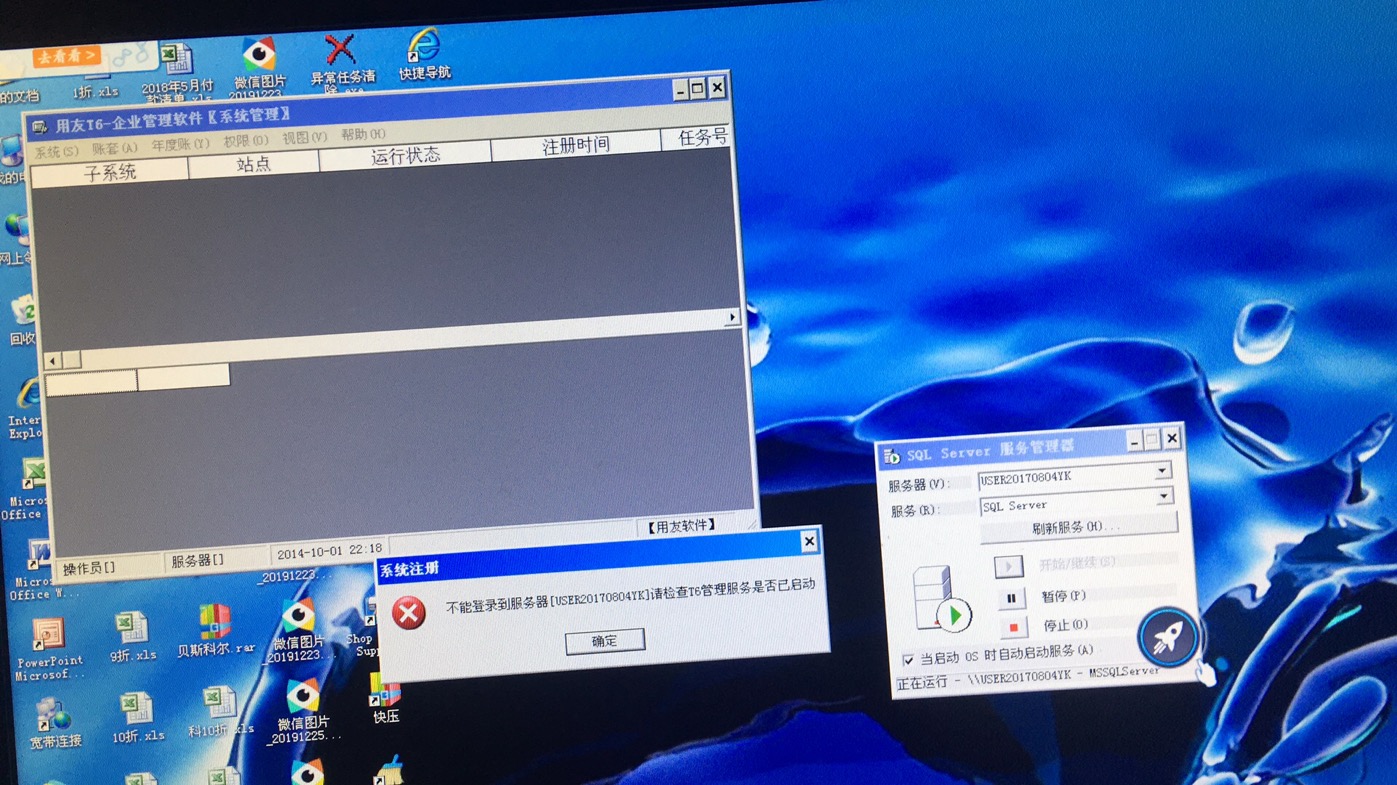Image resolution: width=1397 pixels, height=785 pixels.
Task: Click the 用友T6 title bar application icon
Action: (x=40, y=127)
